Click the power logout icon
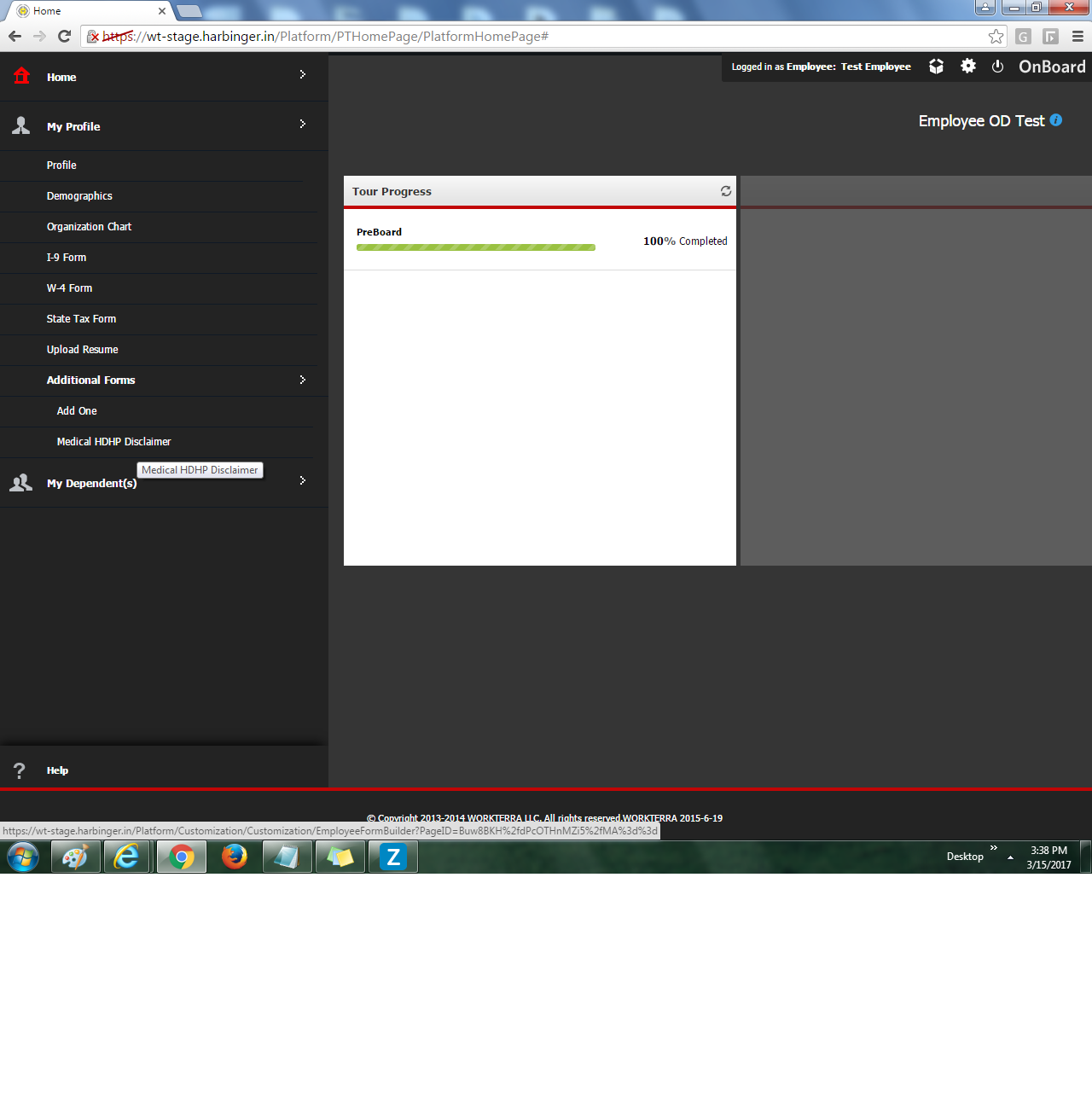The height and width of the screenshot is (1104, 1092). [x=997, y=66]
